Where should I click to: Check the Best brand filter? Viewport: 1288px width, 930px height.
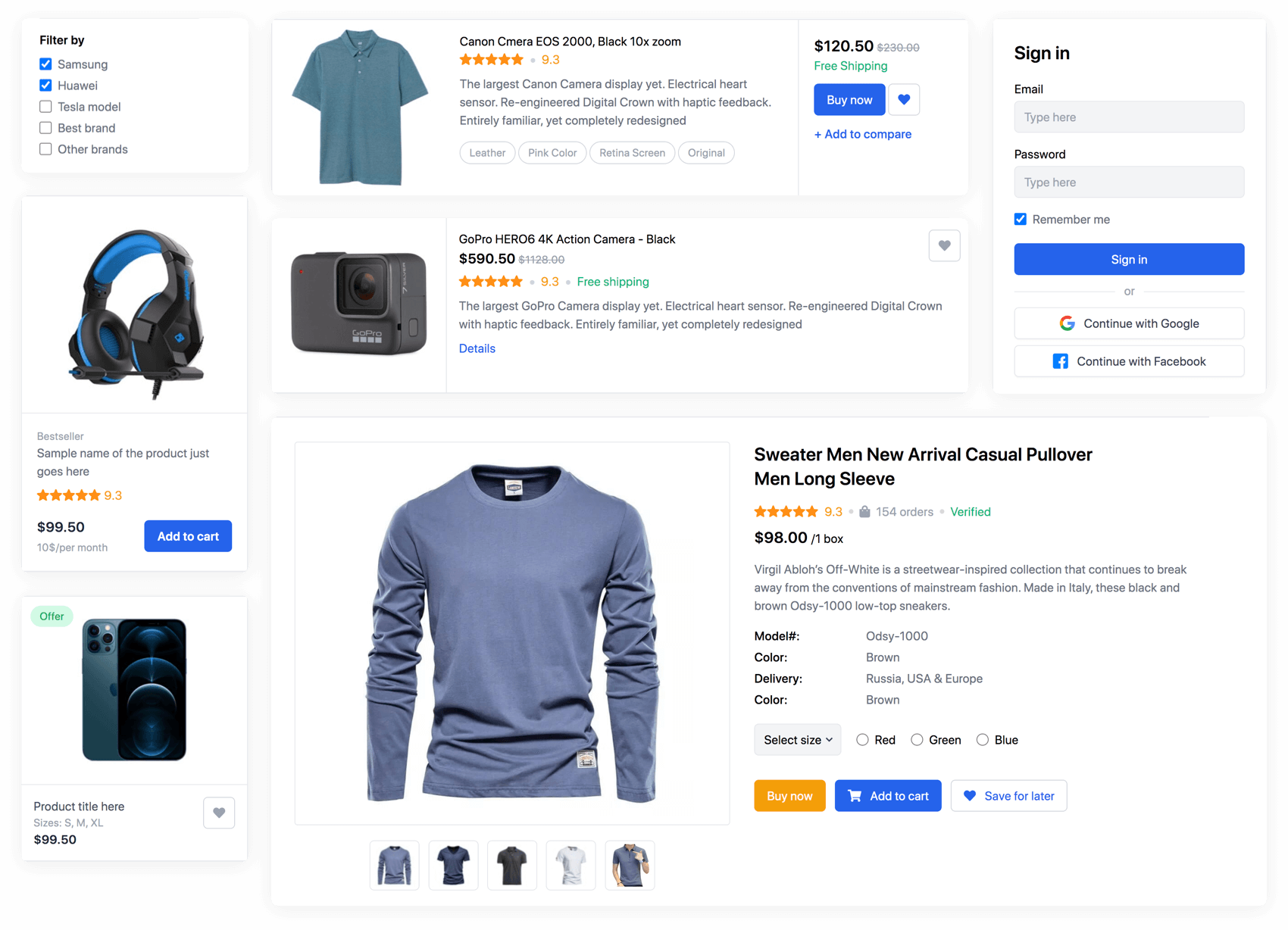pos(45,128)
